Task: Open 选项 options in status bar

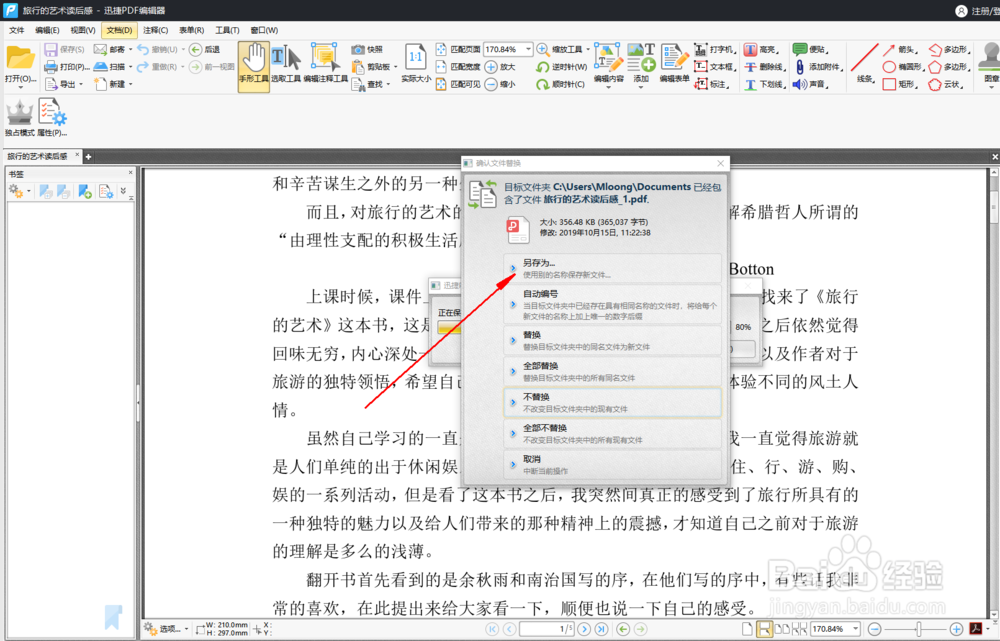Action: pos(166,629)
